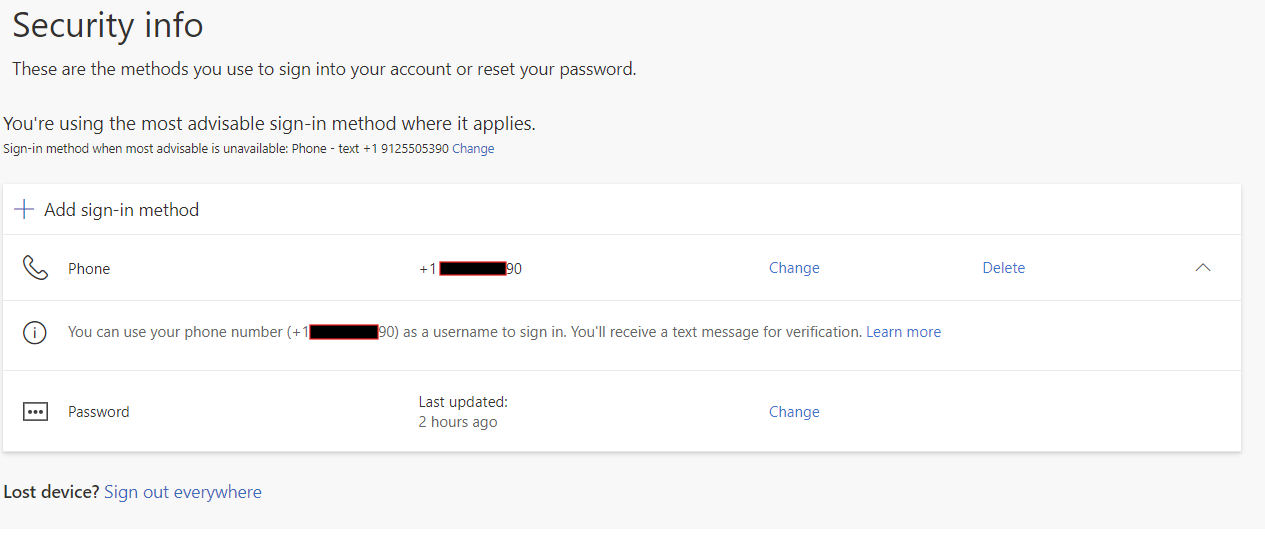The image size is (1265, 540).
Task: Change the account password
Action: click(794, 412)
